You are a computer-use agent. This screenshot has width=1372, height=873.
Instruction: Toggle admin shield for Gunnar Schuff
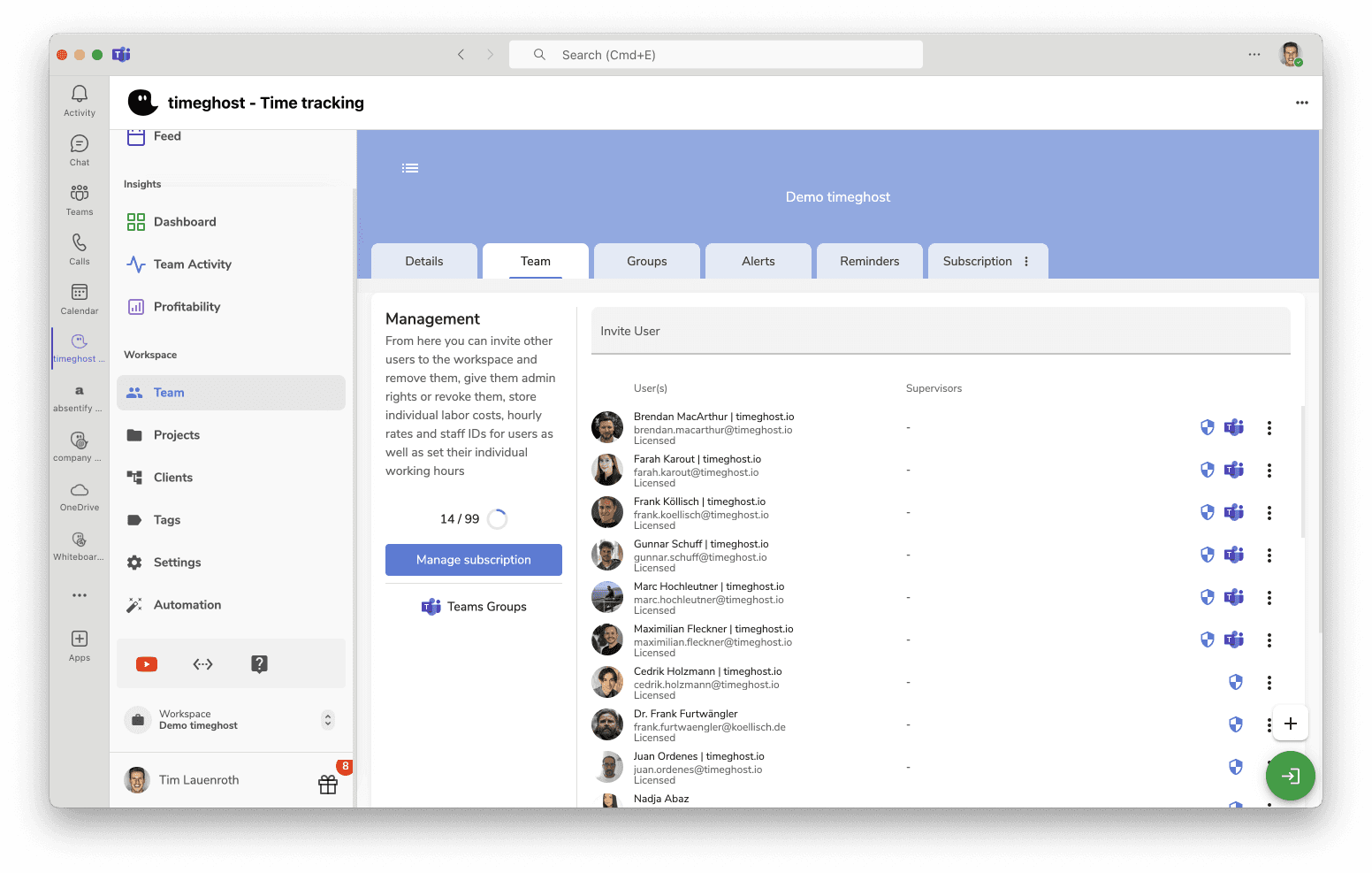click(1208, 555)
